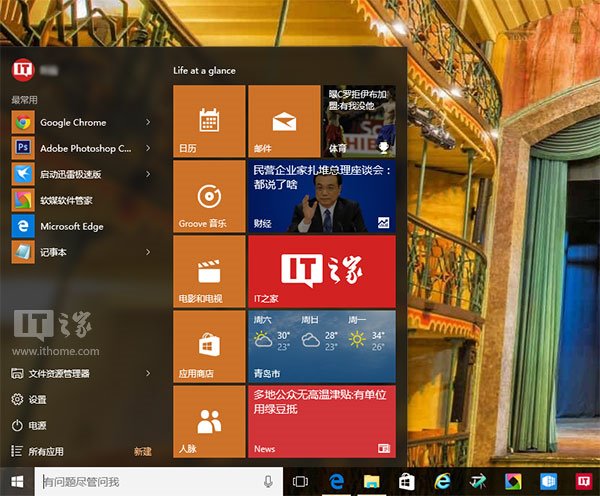The image size is (600, 496).
Task: Launch Adobe Photoshop from most used list
Action: click(81, 148)
